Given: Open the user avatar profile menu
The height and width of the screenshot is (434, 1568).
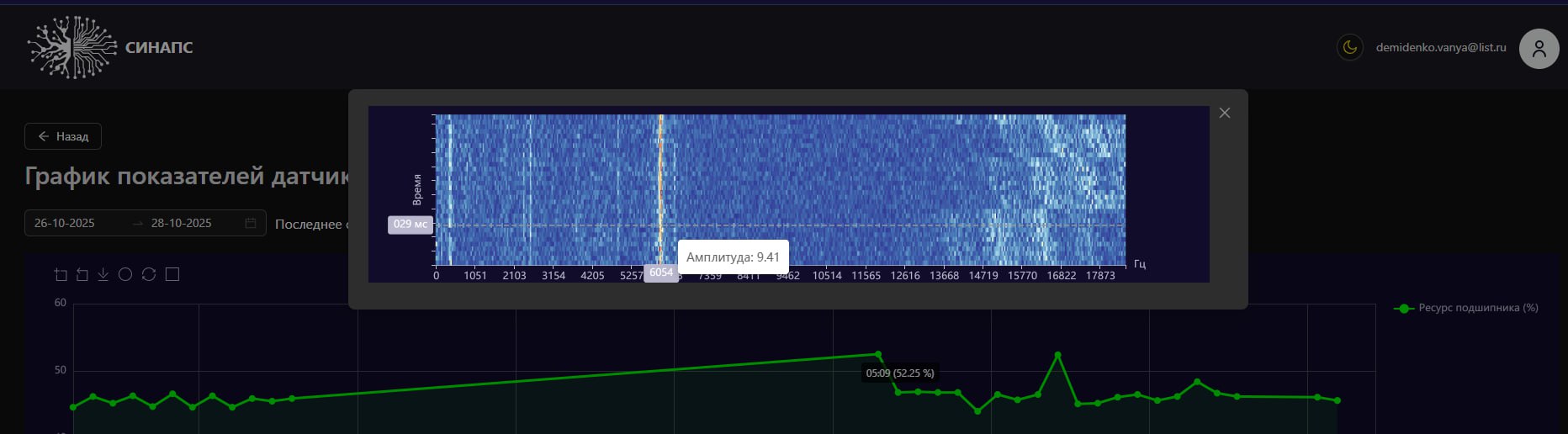Looking at the screenshot, I should 1539,49.
